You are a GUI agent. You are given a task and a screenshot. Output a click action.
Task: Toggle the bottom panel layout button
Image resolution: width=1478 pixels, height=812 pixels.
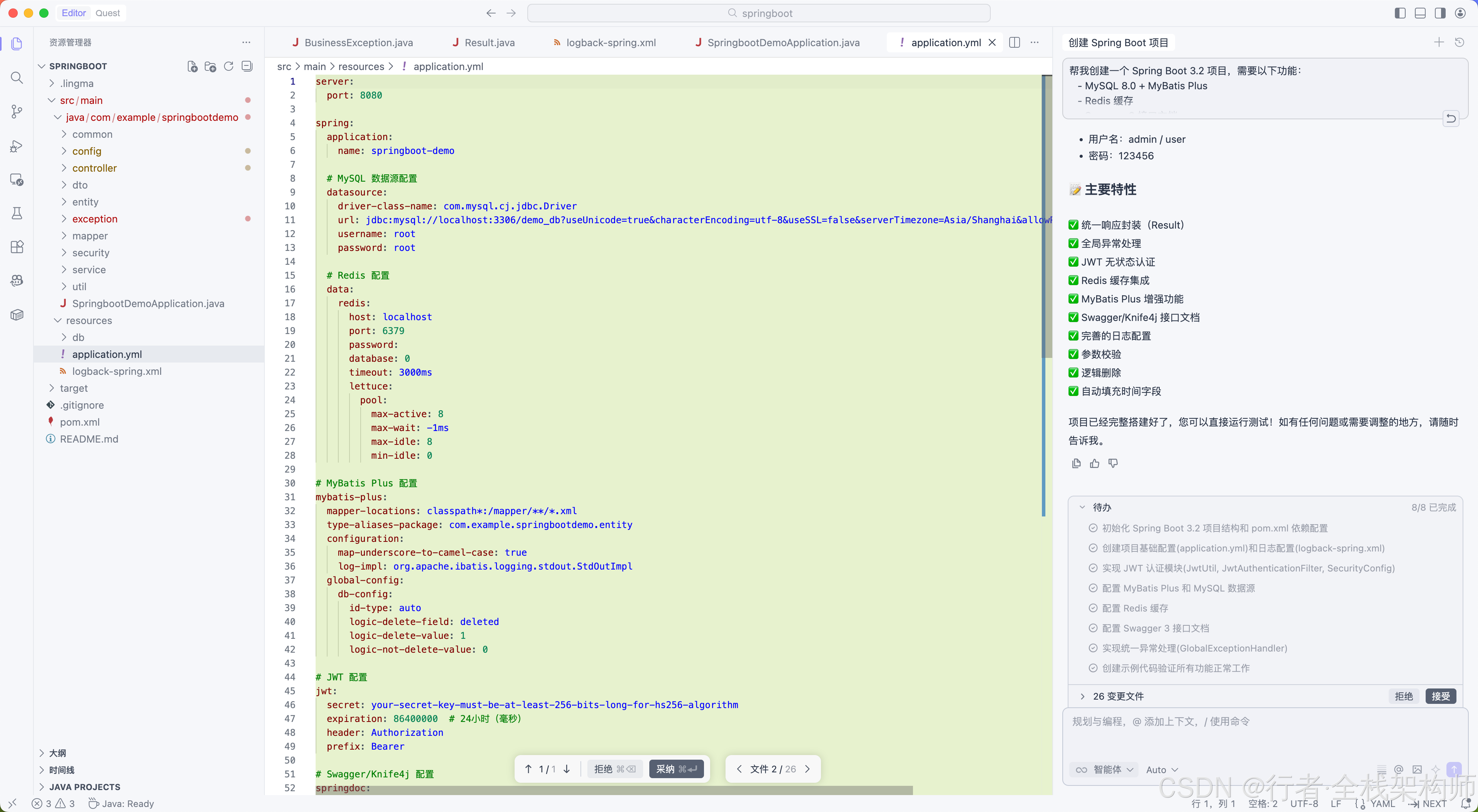[x=1420, y=13]
